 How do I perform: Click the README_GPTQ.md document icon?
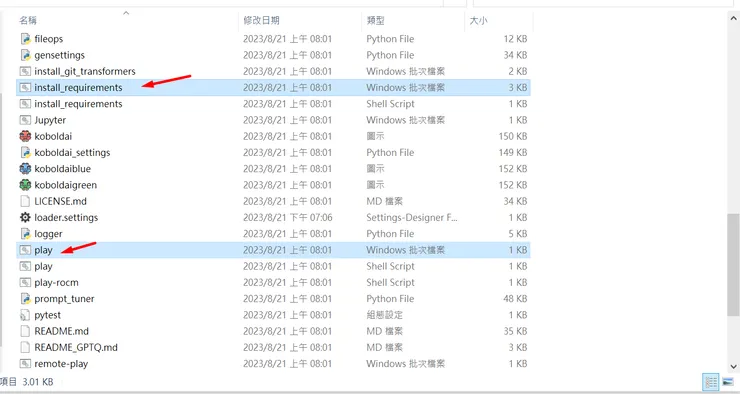[x=25, y=347]
